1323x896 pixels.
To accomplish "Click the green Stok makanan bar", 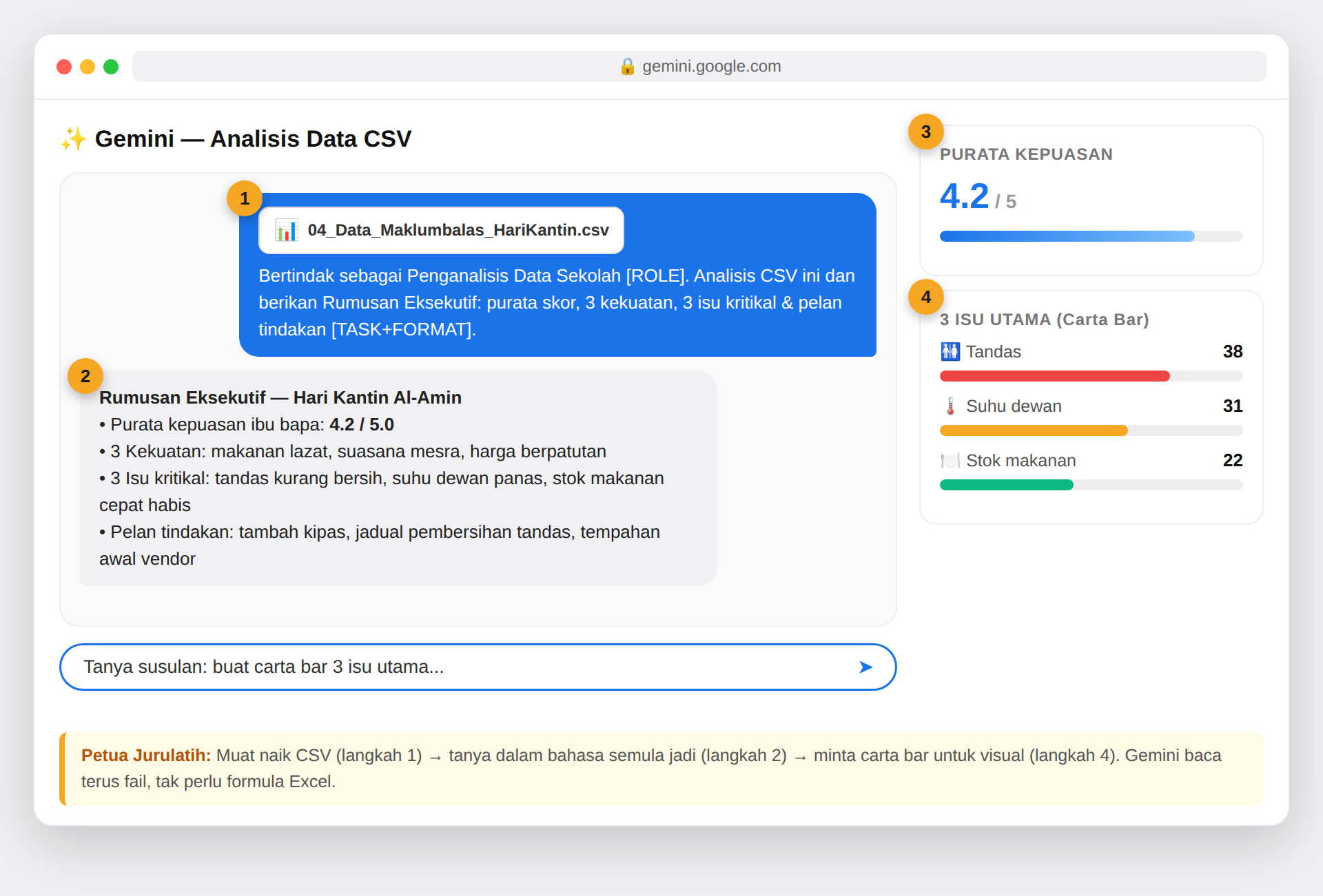I will [1006, 485].
